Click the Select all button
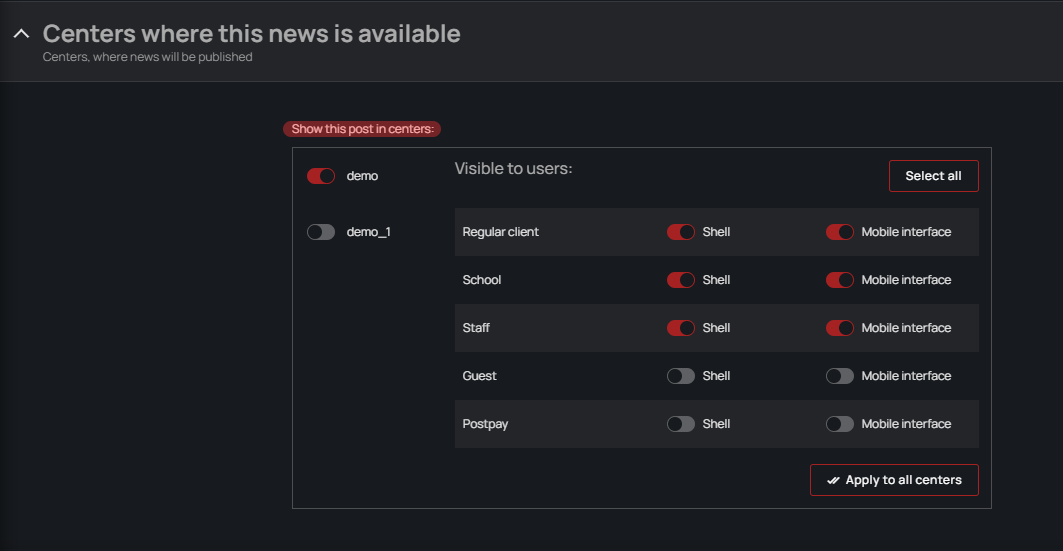Screen dimensions: 1063x551 pyautogui.click(x=933, y=176)
